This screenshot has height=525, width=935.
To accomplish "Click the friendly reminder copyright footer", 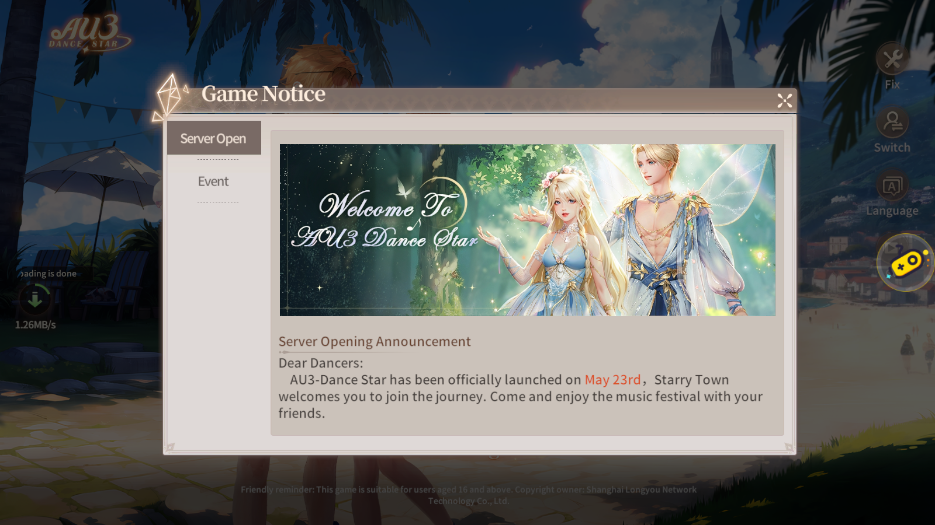I will coord(468,495).
